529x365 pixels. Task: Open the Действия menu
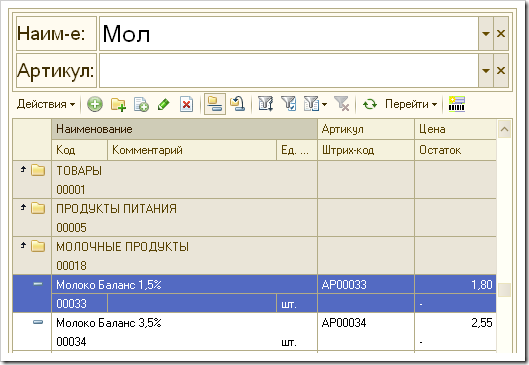[46, 104]
